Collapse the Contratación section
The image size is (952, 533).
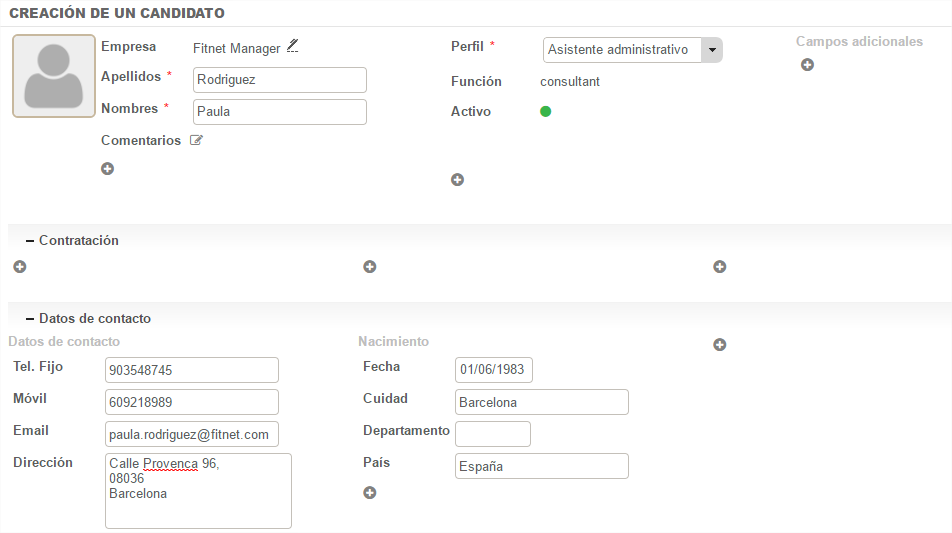[30, 241]
